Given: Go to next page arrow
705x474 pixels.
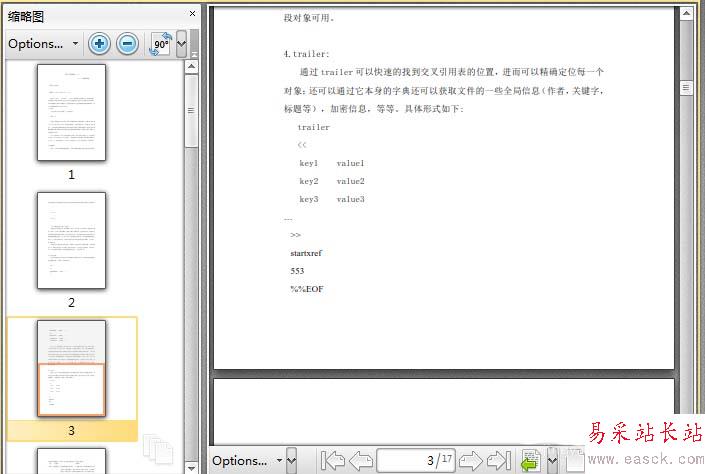Looking at the screenshot, I should pos(470,461).
